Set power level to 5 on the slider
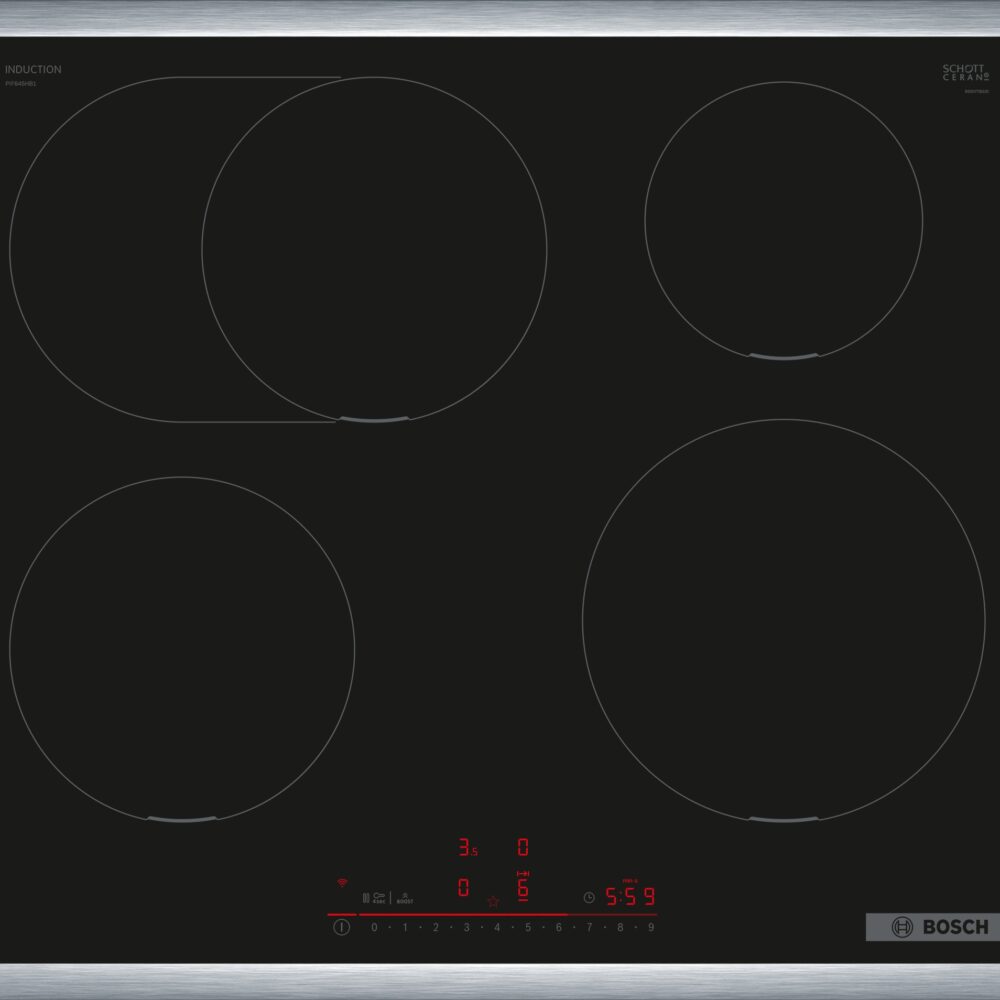 point(528,927)
